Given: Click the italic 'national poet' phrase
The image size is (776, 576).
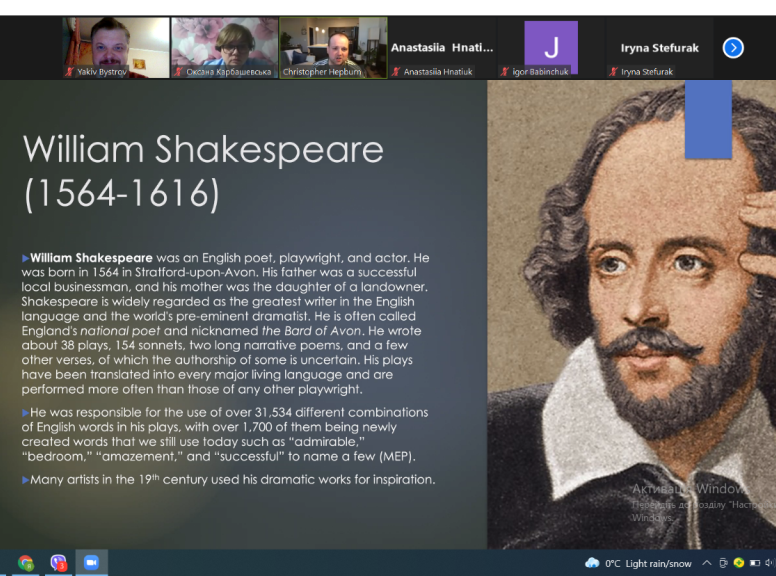Looking at the screenshot, I should coord(120,331).
